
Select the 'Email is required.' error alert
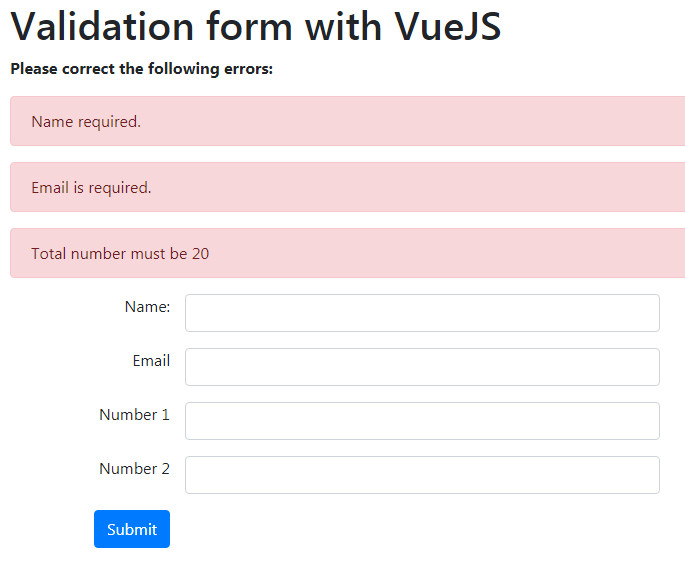(347, 187)
